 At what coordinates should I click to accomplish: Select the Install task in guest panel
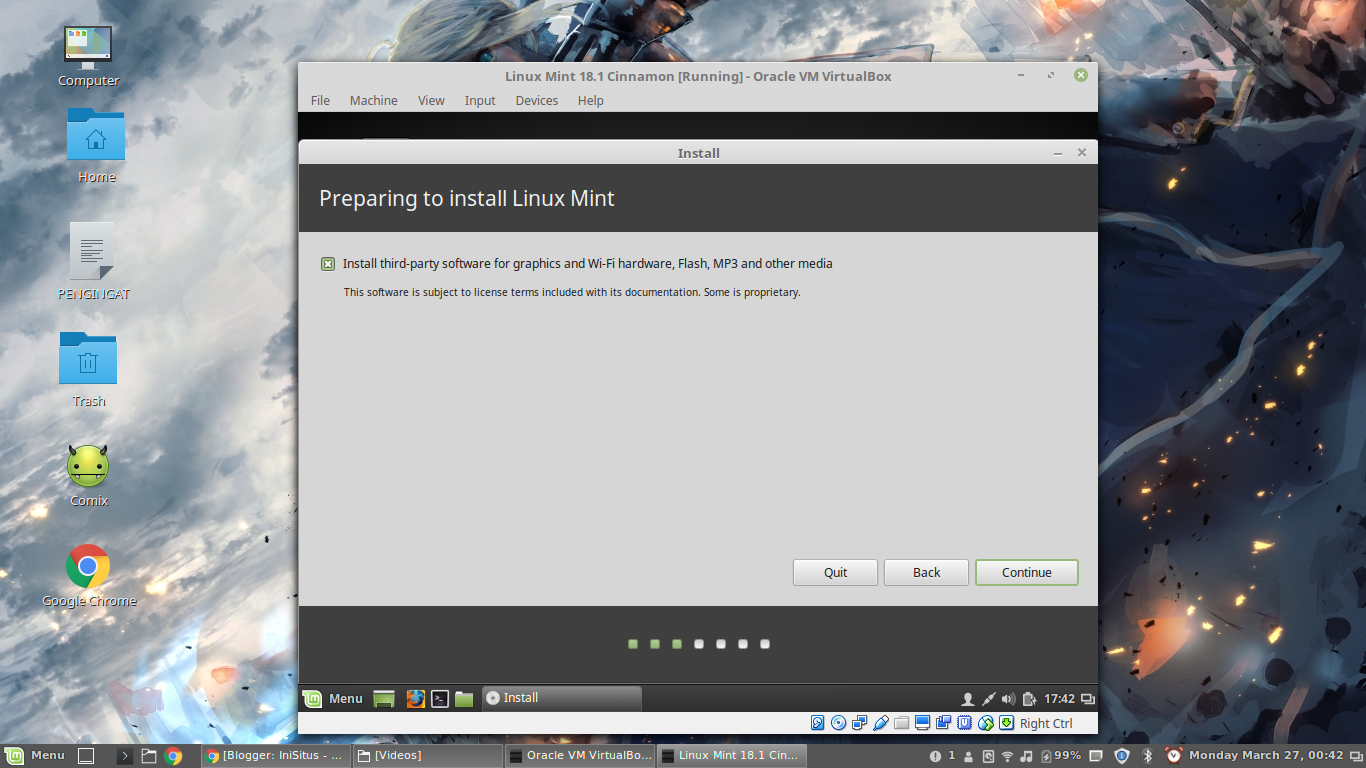562,698
